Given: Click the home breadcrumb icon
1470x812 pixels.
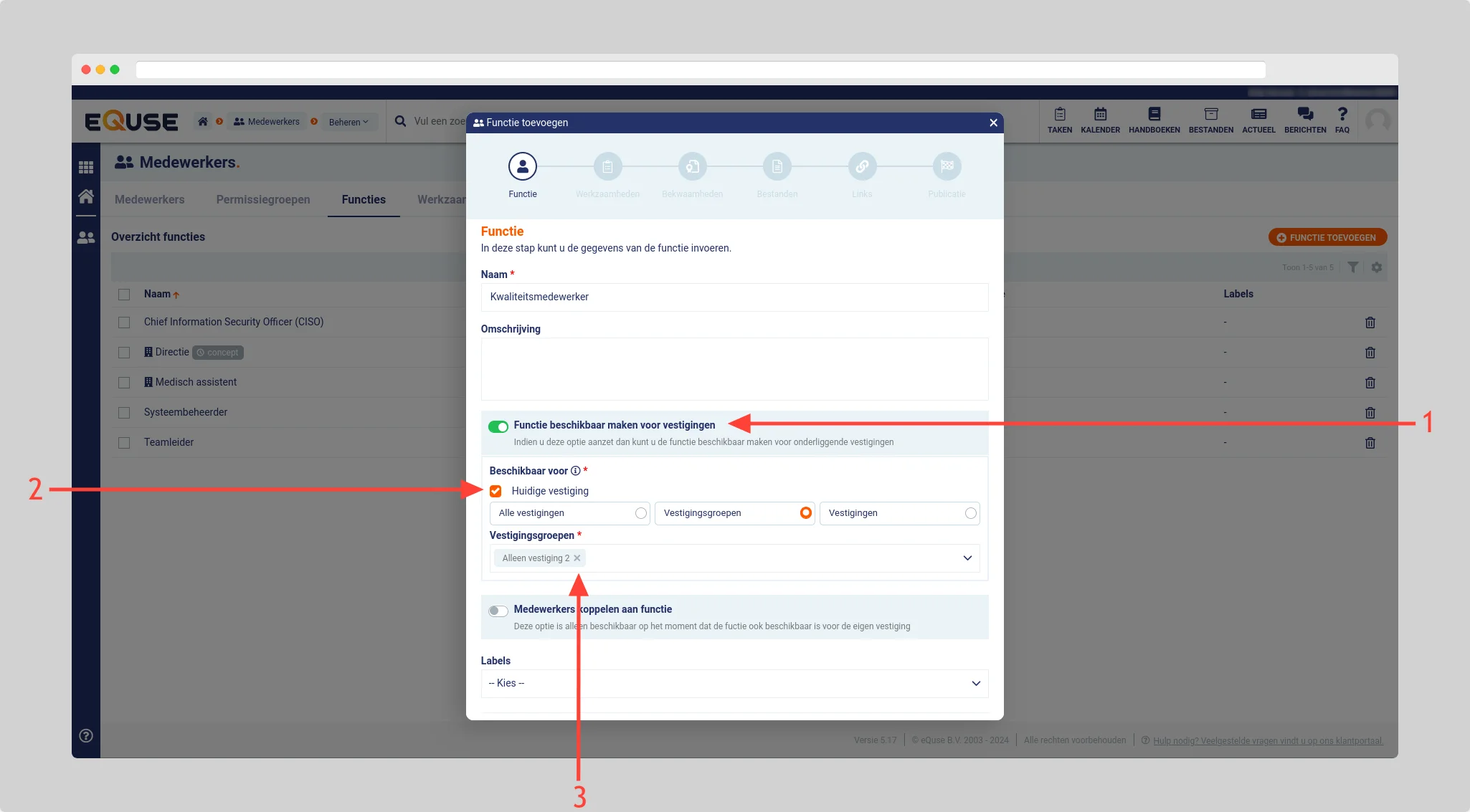Looking at the screenshot, I should [x=203, y=122].
